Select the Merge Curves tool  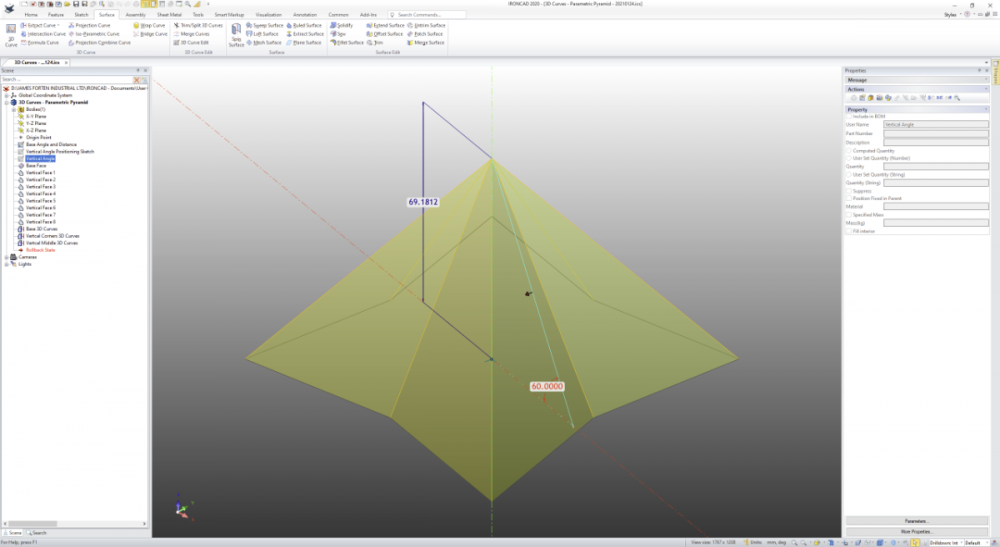click(191, 34)
